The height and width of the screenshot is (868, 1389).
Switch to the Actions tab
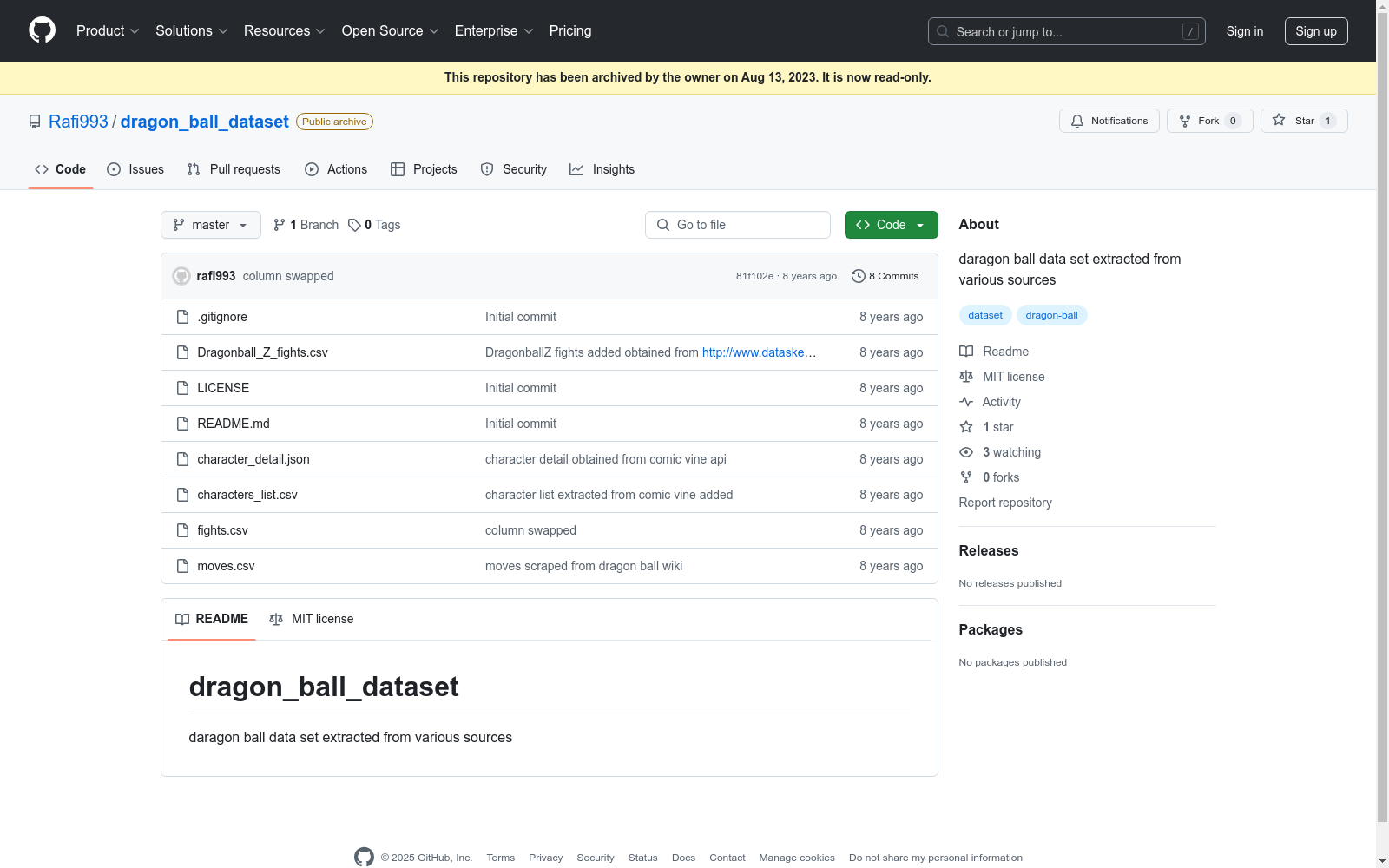coord(336,169)
